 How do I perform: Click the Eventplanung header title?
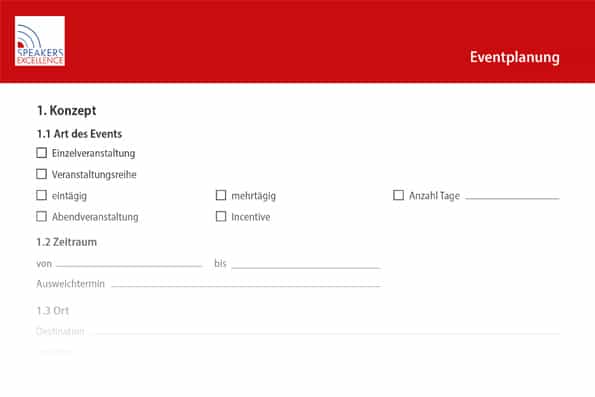point(515,58)
